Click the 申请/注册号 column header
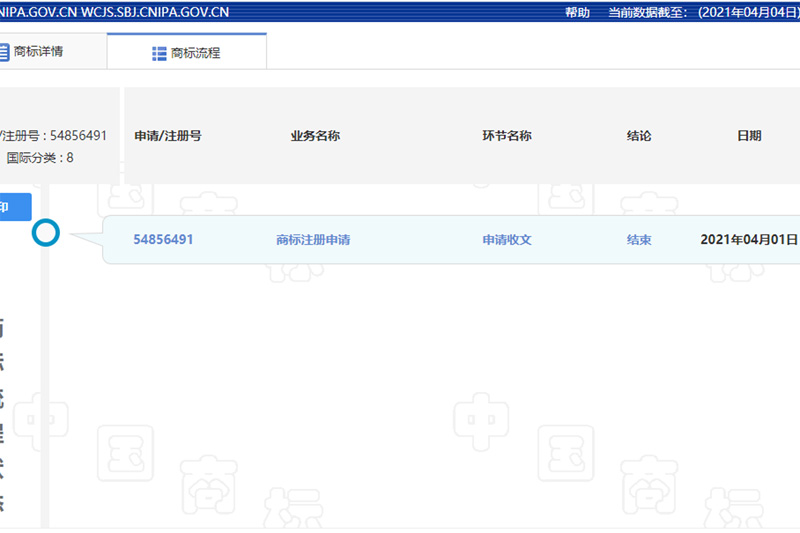The height and width of the screenshot is (533, 800). coord(168,136)
